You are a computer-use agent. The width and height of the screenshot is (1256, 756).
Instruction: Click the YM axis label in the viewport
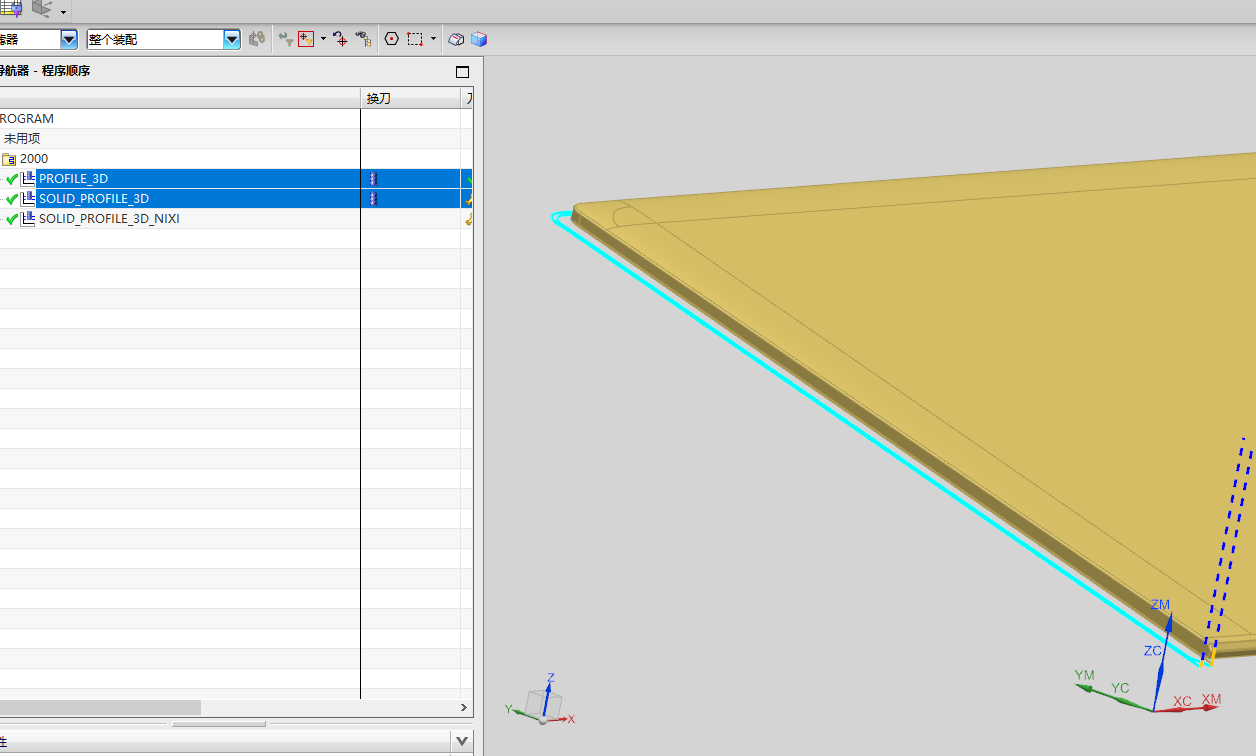pyautogui.click(x=1084, y=676)
